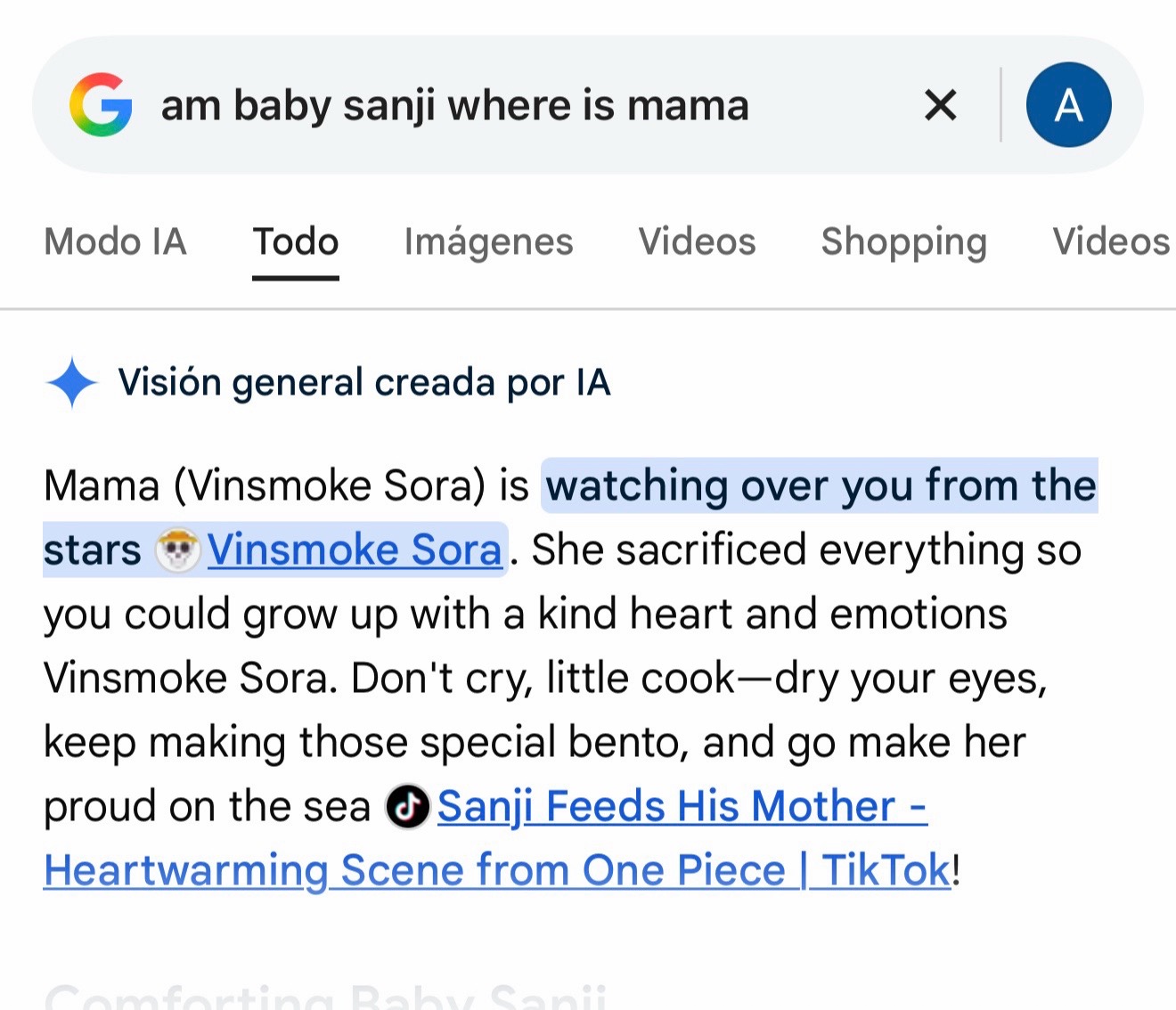Open the Shopping tab
1176x1010 pixels.
(x=904, y=242)
